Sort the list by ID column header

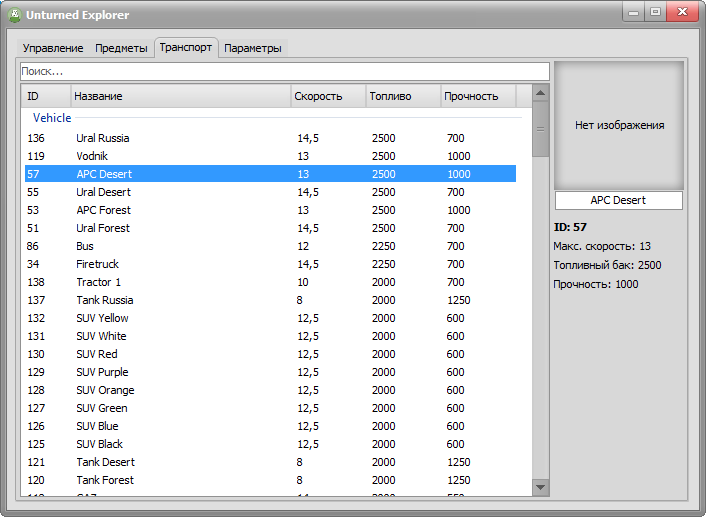coord(46,96)
